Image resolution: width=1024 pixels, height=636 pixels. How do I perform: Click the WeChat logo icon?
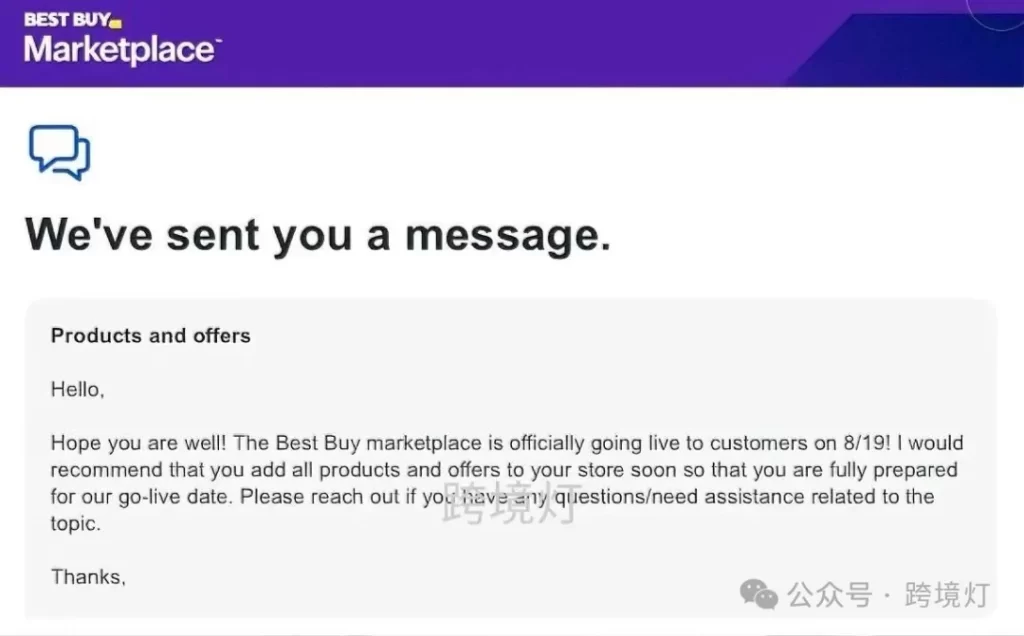coord(759,594)
